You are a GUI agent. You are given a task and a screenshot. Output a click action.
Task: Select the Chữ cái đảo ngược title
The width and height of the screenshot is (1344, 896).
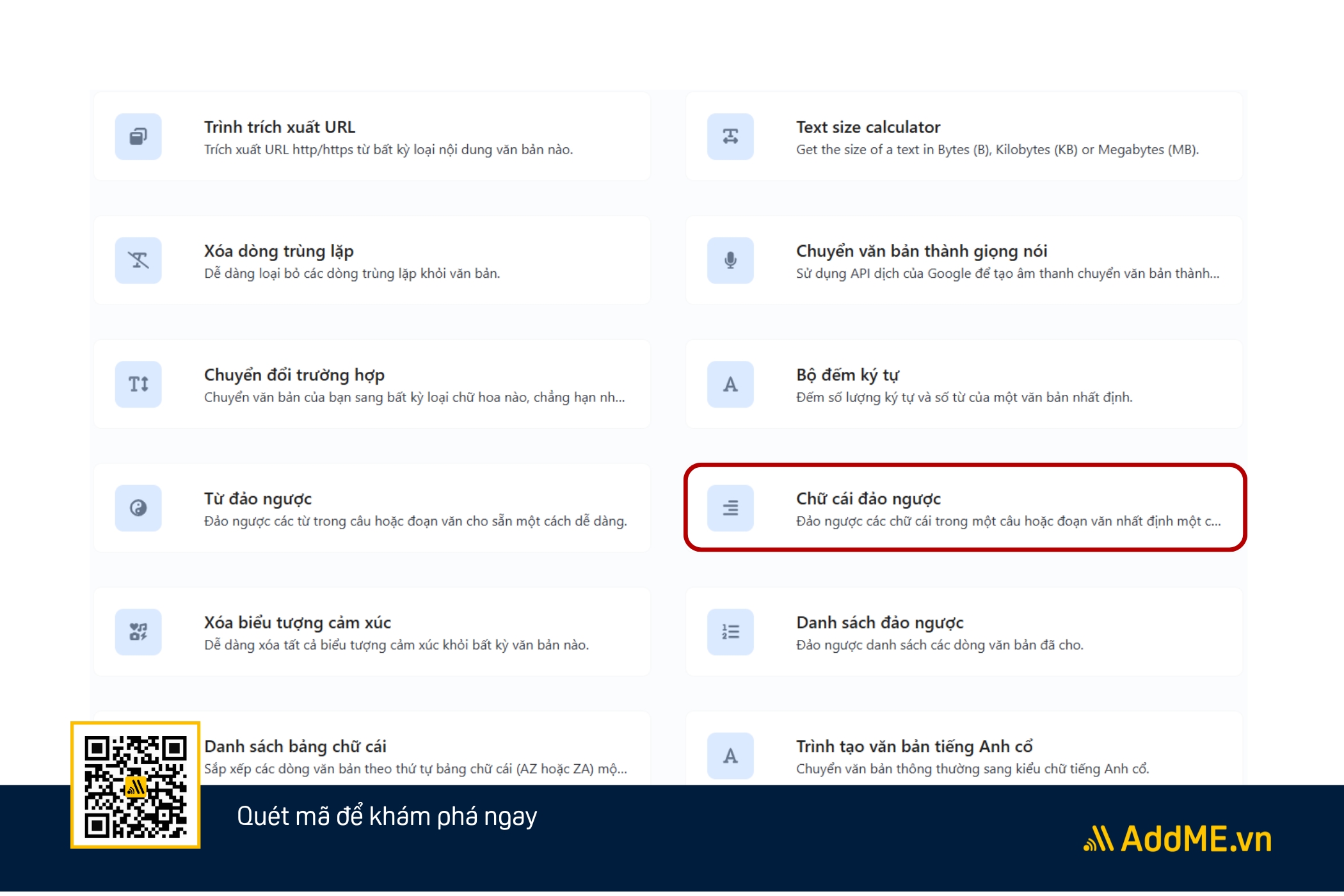click(x=868, y=499)
